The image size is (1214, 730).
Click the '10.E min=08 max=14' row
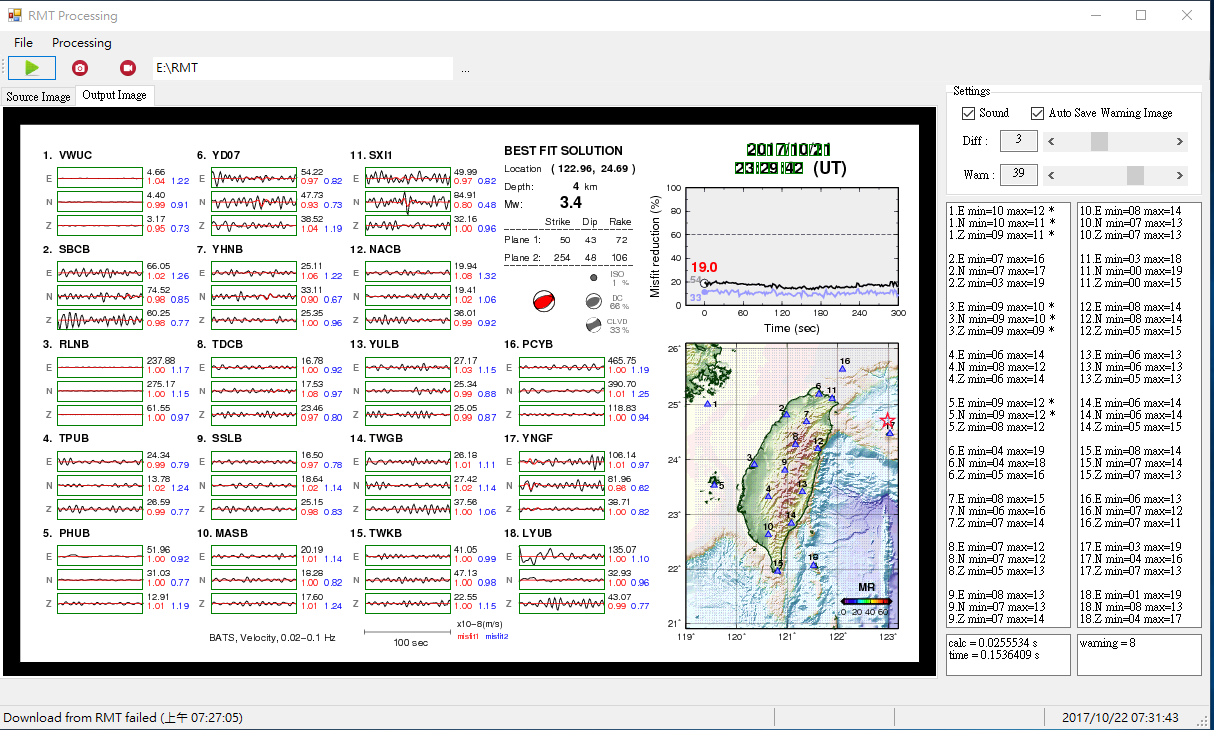1131,211
